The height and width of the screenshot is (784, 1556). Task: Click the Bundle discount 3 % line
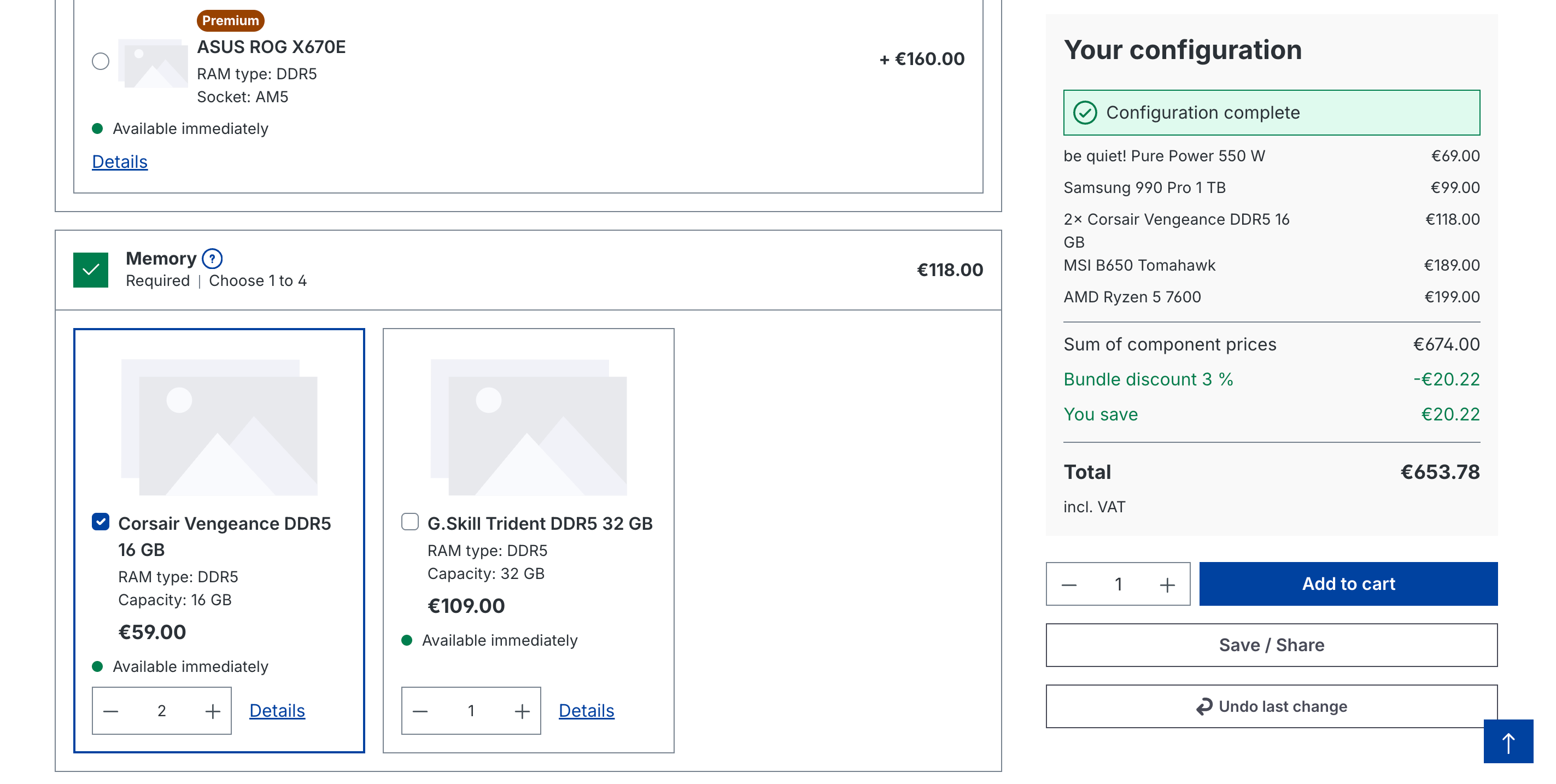coord(1272,379)
